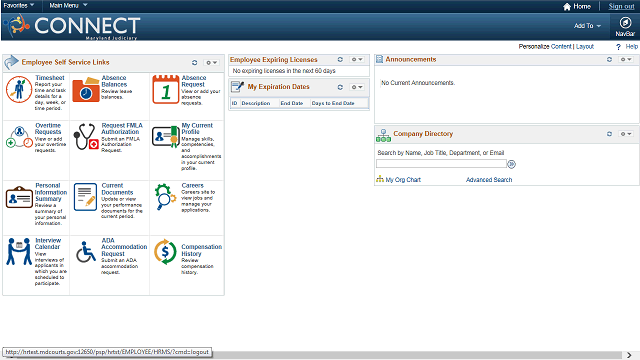Image resolution: width=640 pixels, height=360 pixels.
Task: Click the My Current Profile icon
Action: (x=166, y=137)
